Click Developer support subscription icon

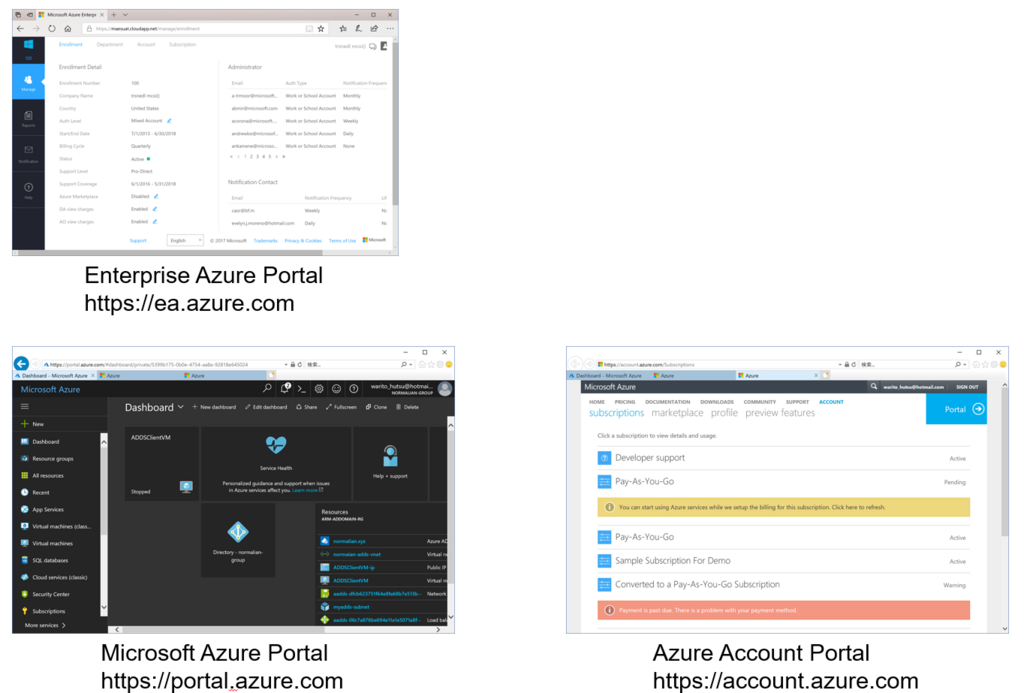[x=604, y=458]
